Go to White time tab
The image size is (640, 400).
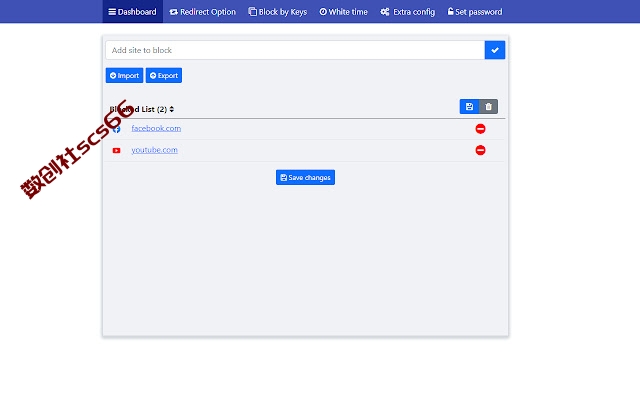343,12
